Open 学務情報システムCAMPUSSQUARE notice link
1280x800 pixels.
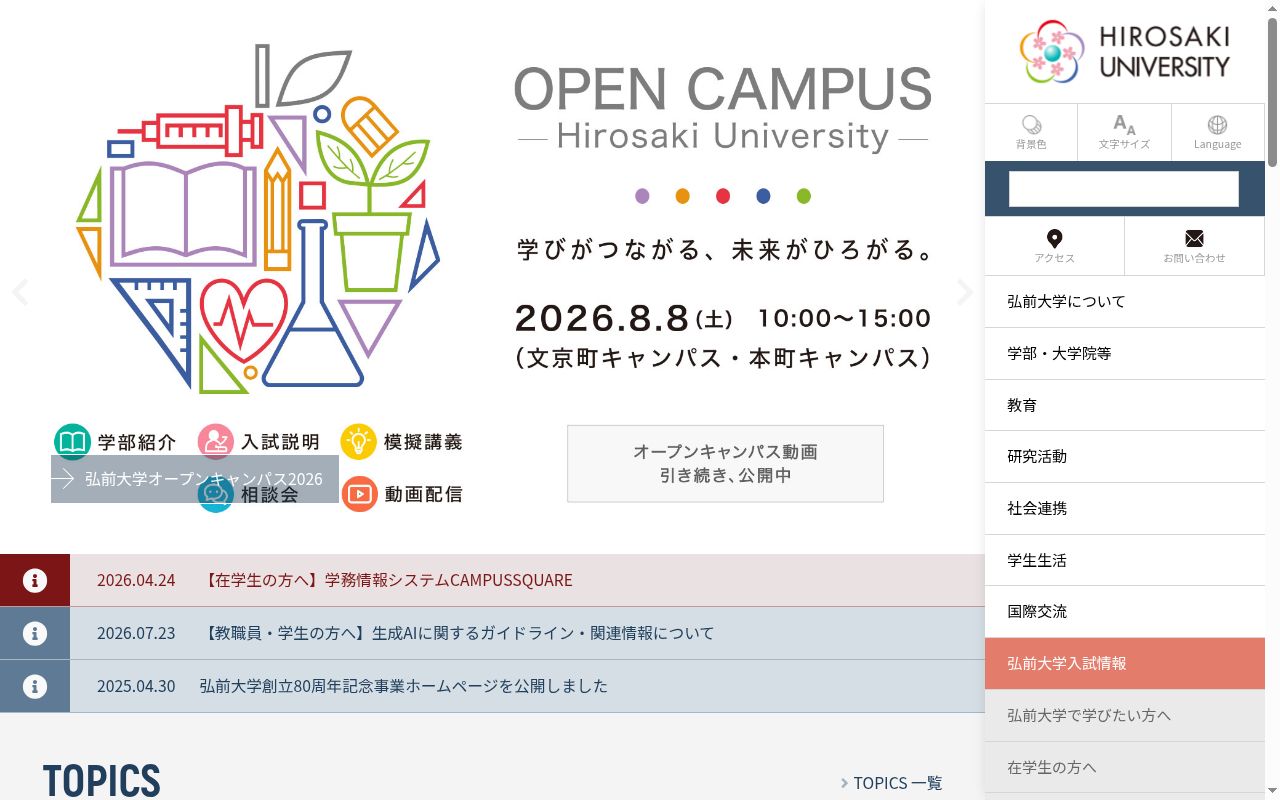coord(387,580)
